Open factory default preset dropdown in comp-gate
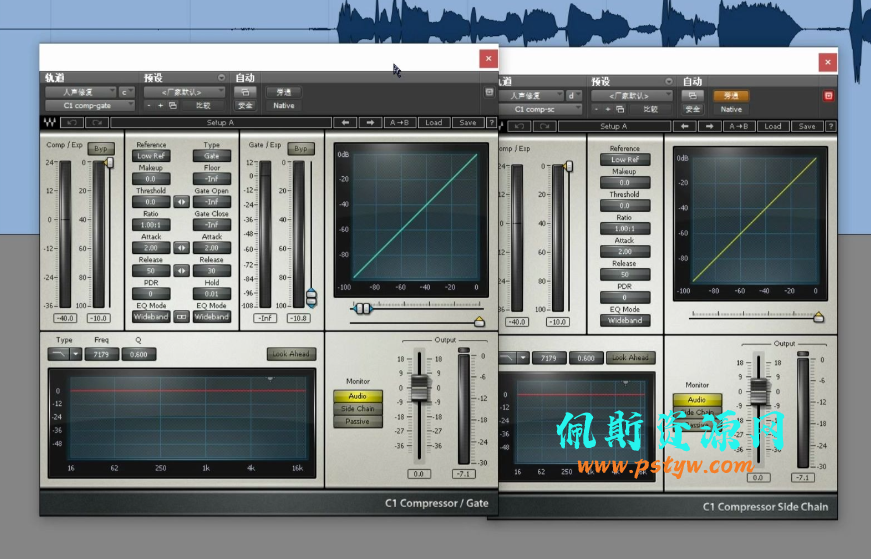The image size is (871, 559). [x=184, y=92]
